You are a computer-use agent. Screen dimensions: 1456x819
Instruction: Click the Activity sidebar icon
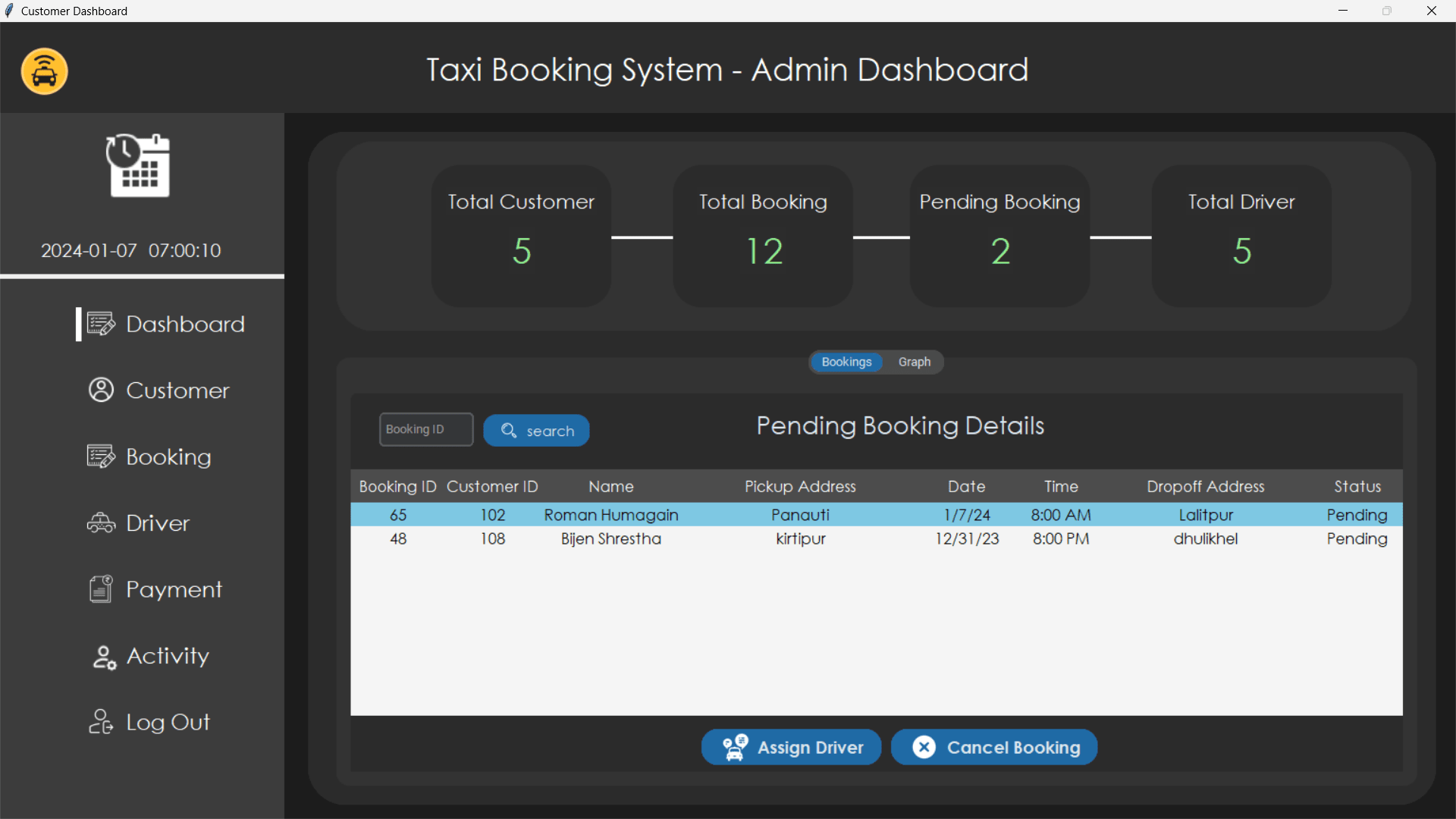(104, 657)
